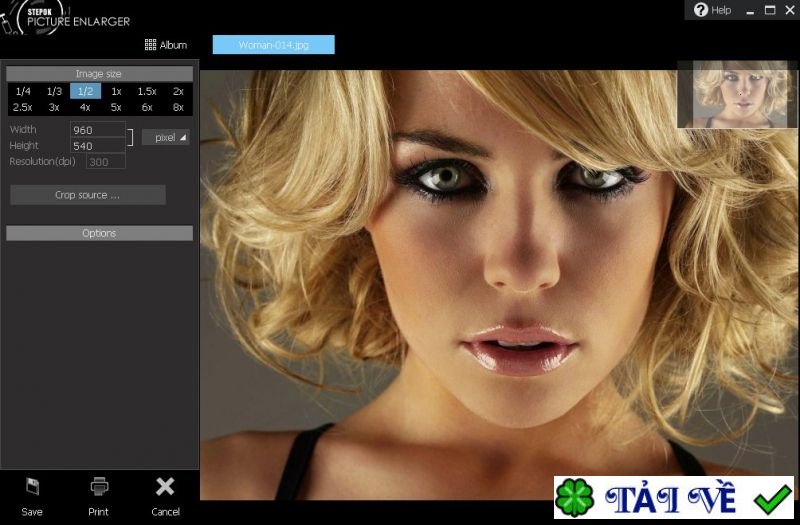Select 6x image size preset
The image size is (800, 525).
(x=147, y=107)
